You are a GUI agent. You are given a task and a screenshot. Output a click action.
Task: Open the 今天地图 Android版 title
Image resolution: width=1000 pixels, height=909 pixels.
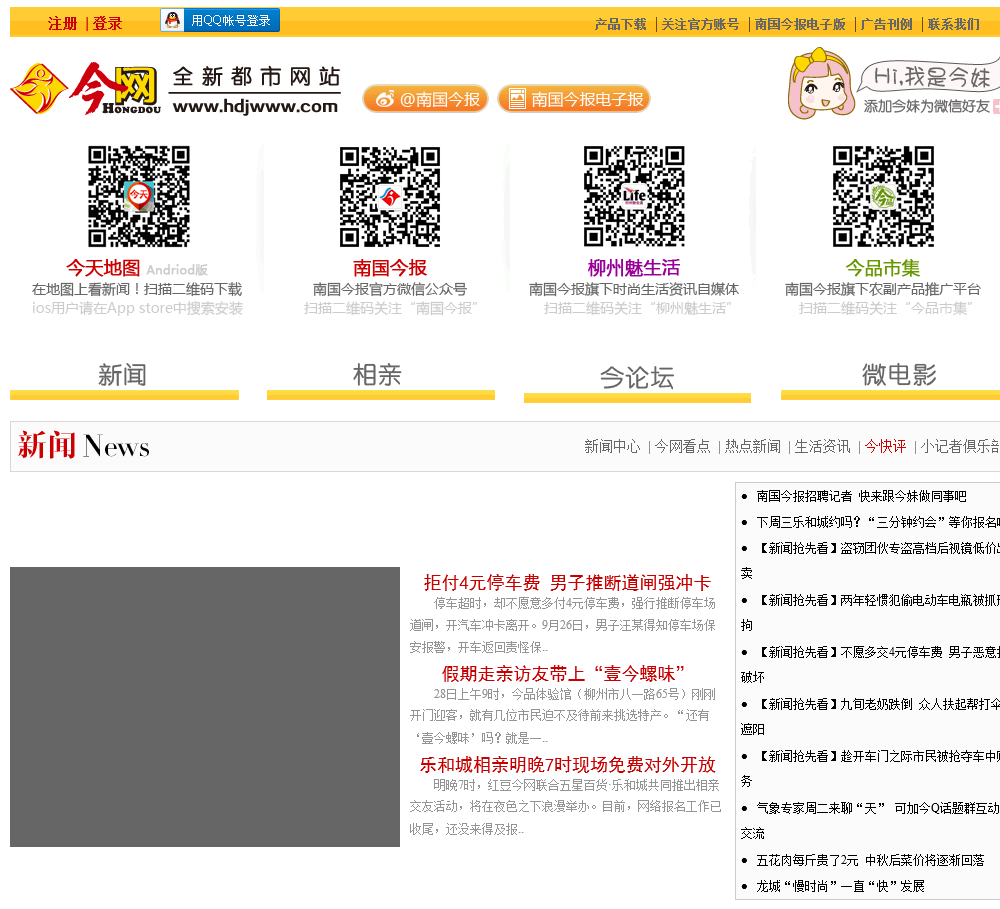[x=137, y=269]
